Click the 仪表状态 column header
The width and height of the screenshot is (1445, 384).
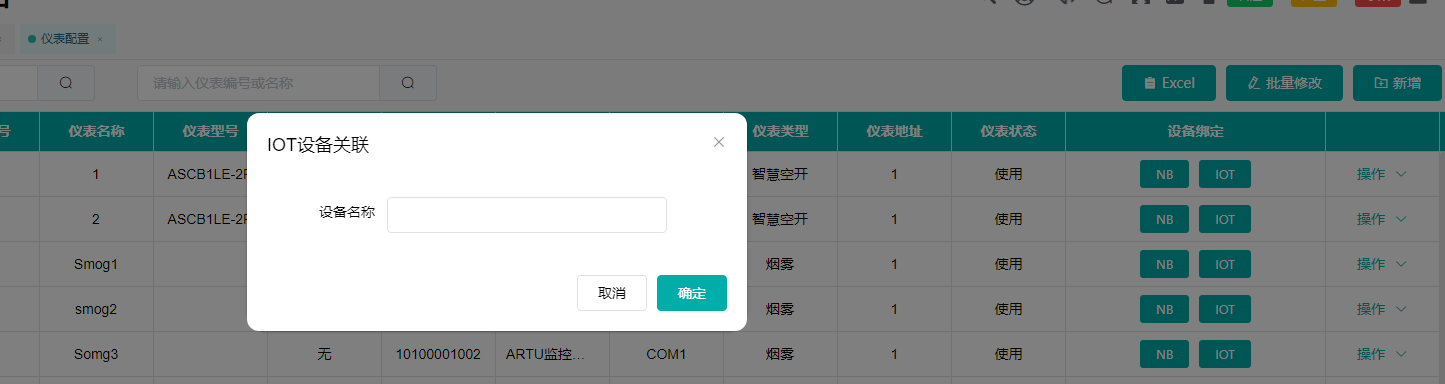pos(1008,131)
